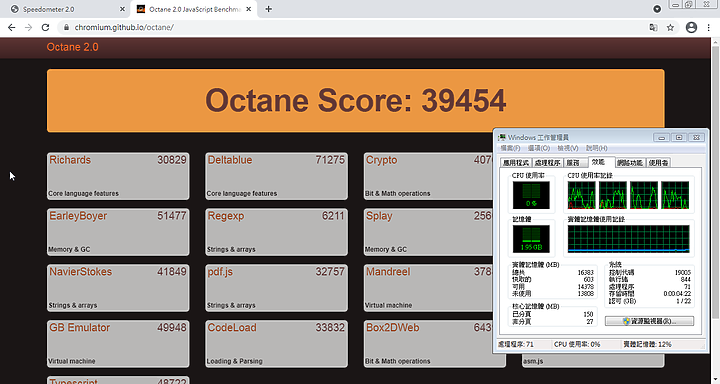
Task: Click the Octane 2.0 header title
Action: coord(73,47)
